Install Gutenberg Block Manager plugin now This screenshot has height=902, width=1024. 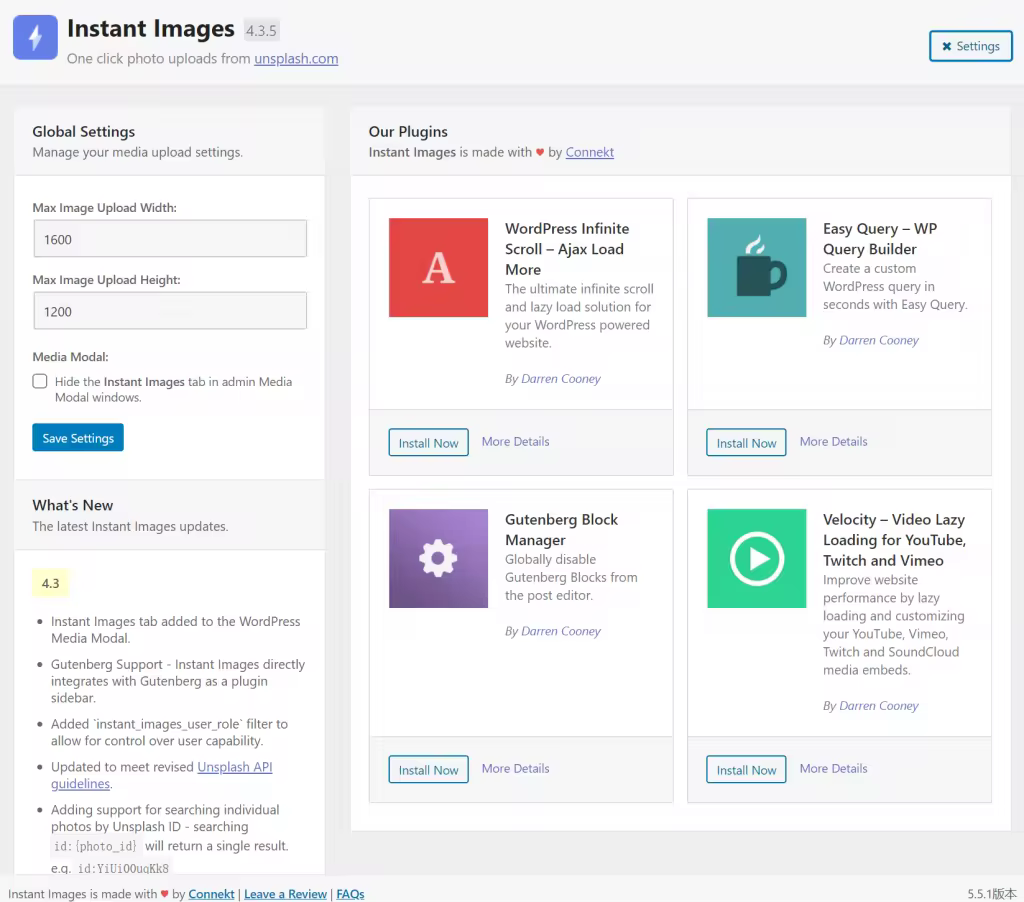point(428,769)
